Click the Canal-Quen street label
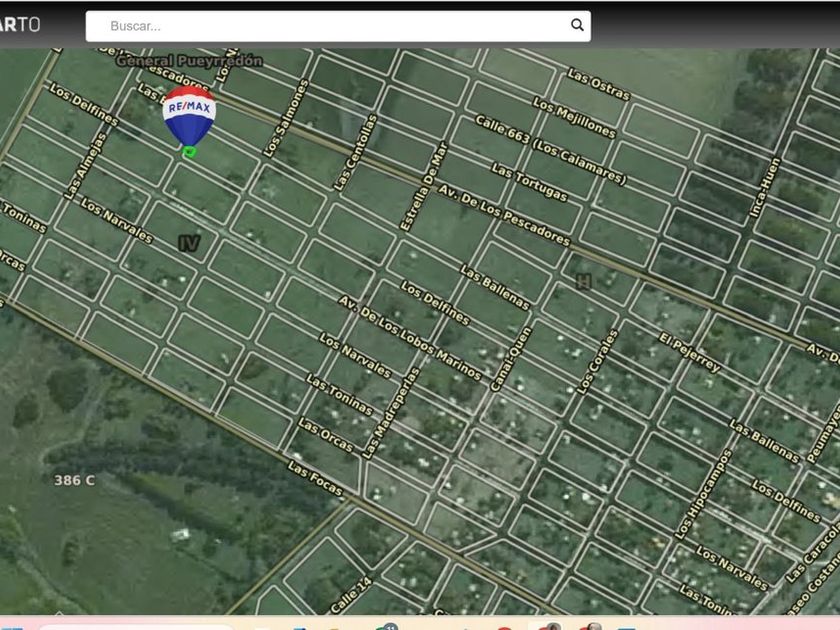 pos(511,359)
